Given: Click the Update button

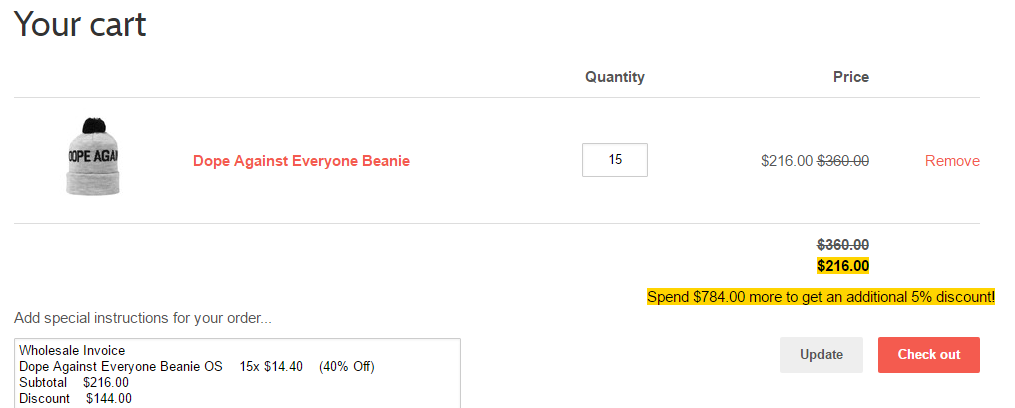Looking at the screenshot, I should [x=821, y=354].
